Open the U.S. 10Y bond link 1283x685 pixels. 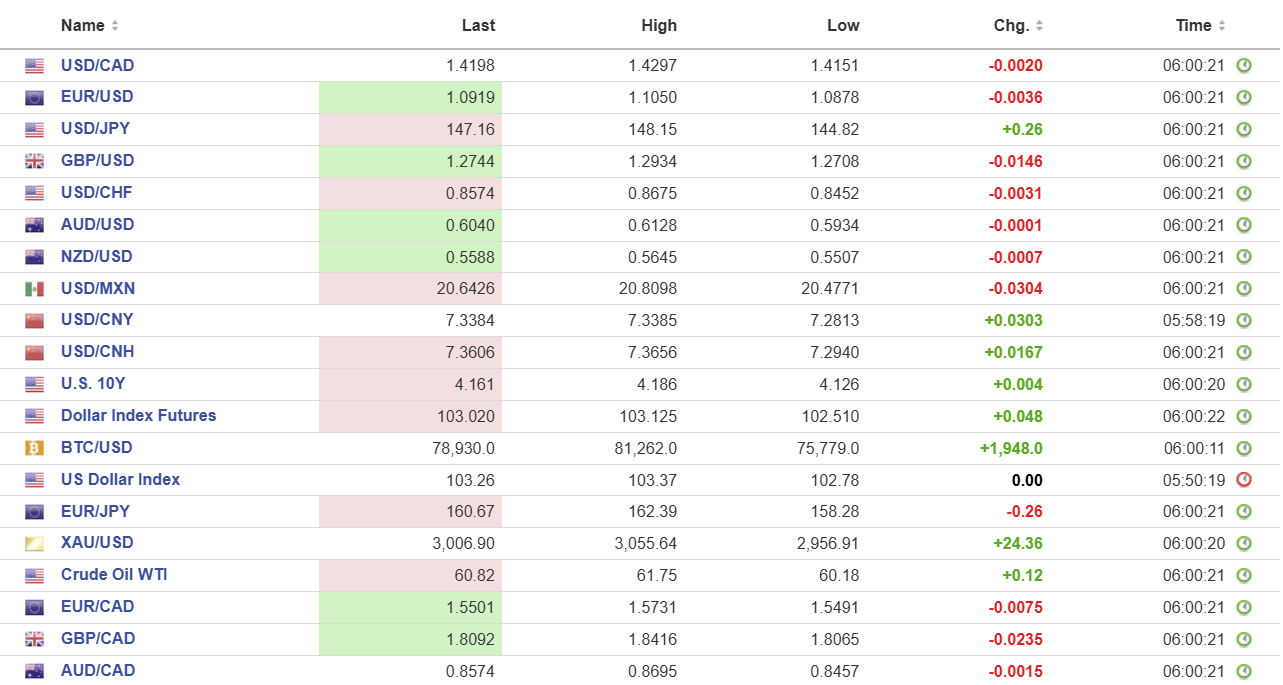point(92,384)
